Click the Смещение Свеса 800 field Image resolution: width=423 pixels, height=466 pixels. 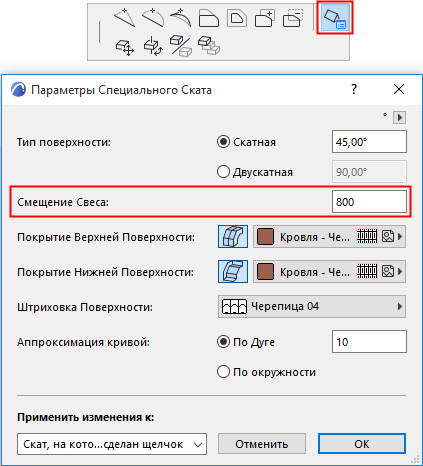point(369,202)
